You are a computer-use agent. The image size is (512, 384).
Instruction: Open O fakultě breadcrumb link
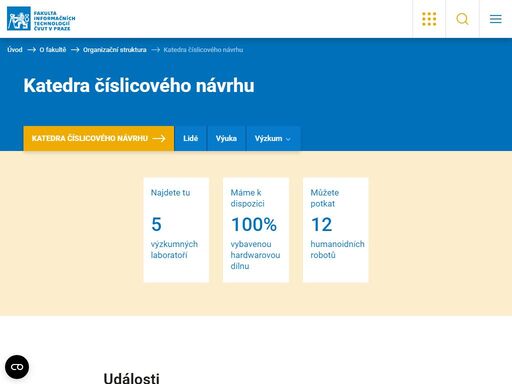pos(53,50)
